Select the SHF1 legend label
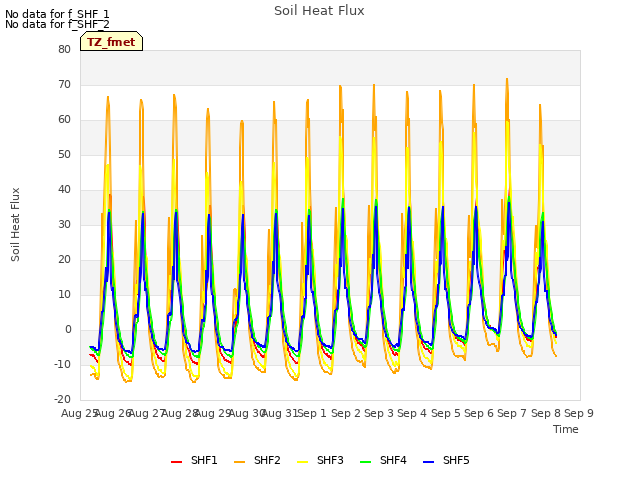 coord(204,460)
